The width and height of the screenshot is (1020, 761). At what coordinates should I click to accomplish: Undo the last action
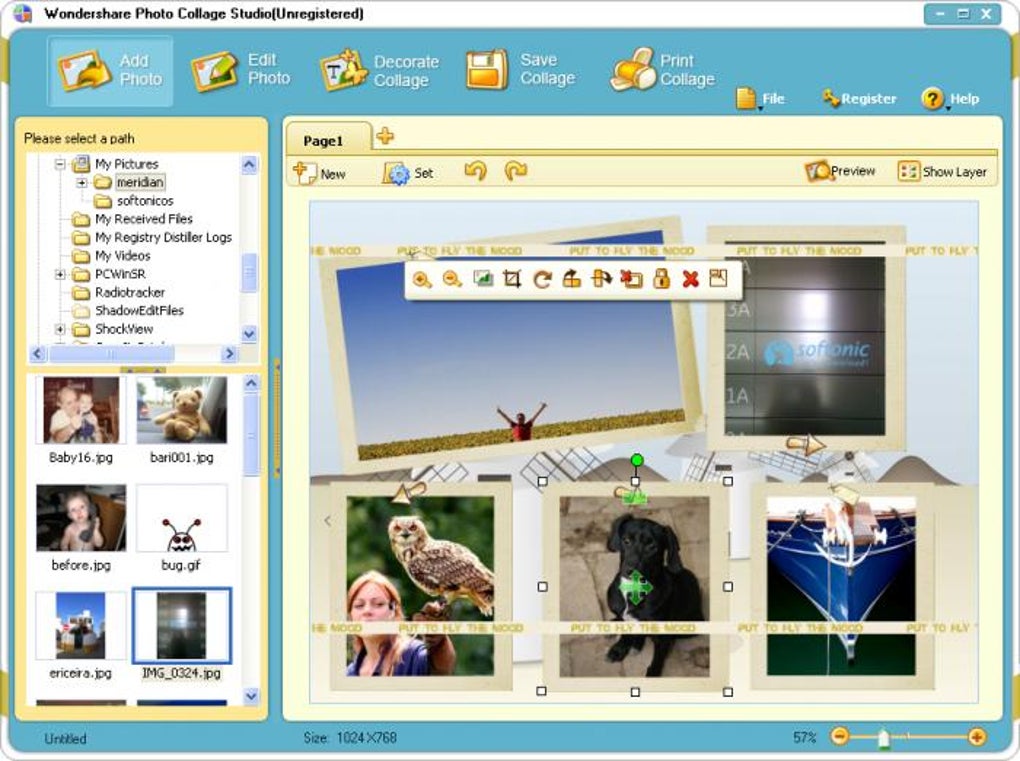click(476, 172)
